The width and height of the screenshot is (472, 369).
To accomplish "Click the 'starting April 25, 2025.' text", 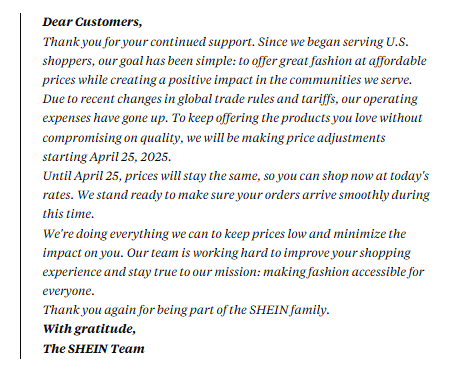I will (107, 157).
